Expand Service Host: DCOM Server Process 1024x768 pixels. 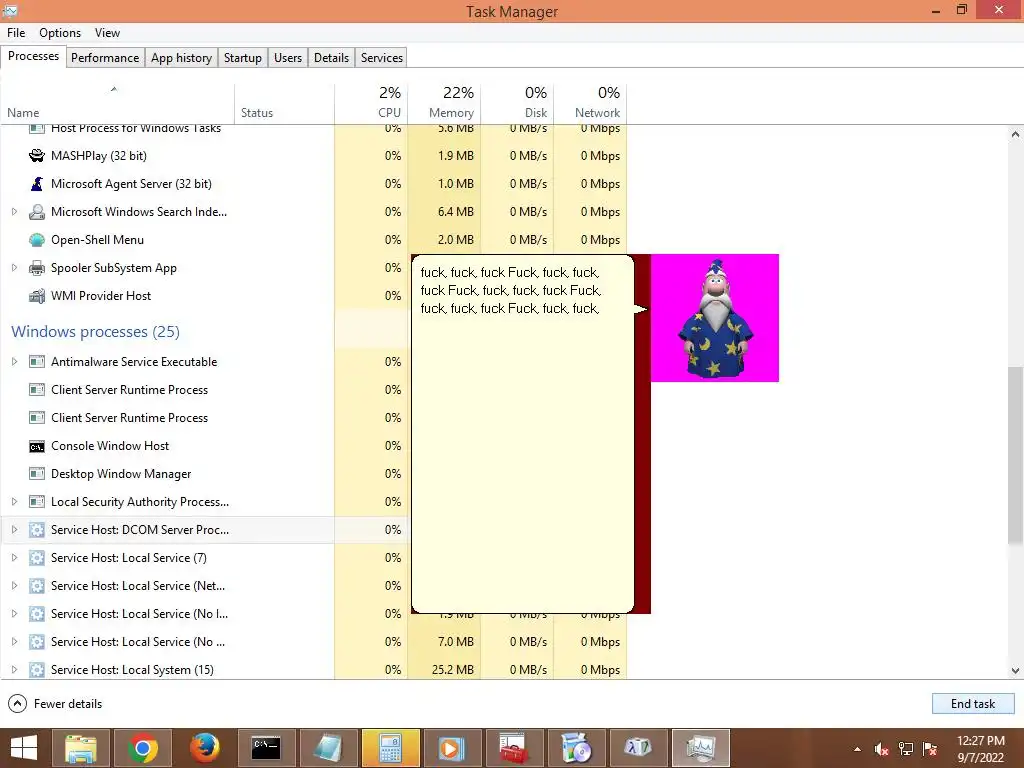[14, 530]
